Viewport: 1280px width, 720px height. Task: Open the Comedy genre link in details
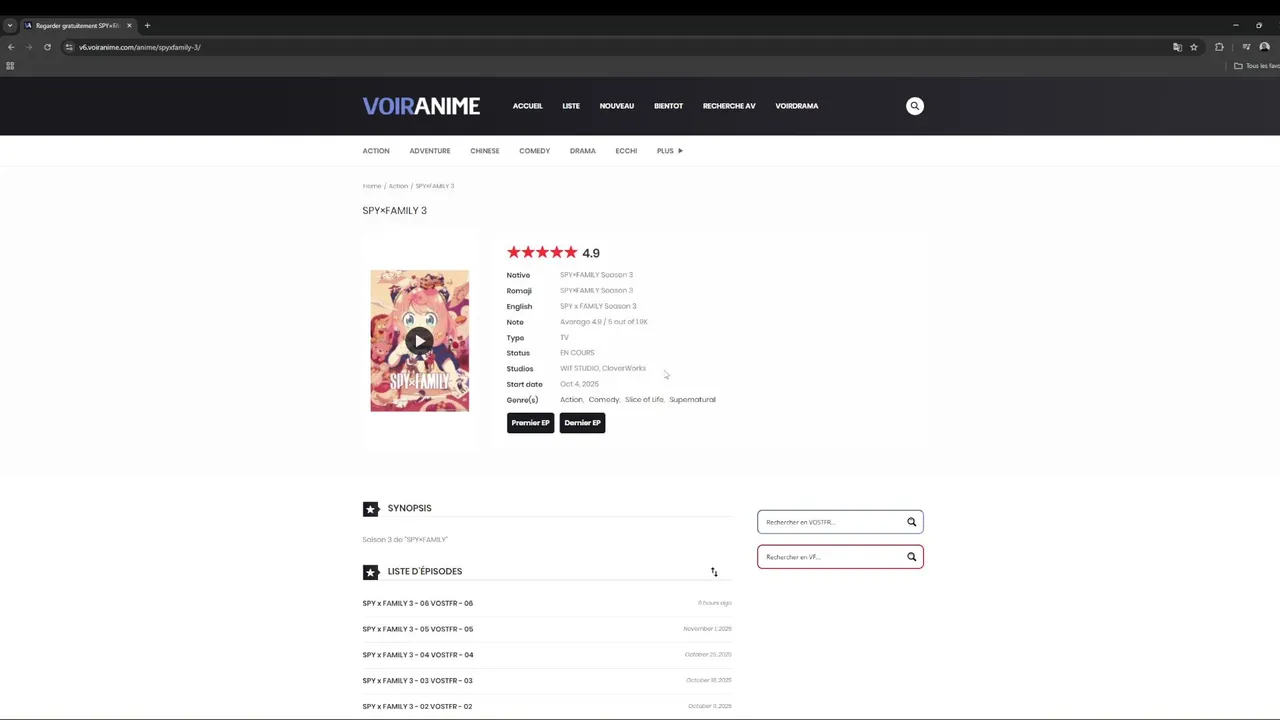(x=603, y=400)
